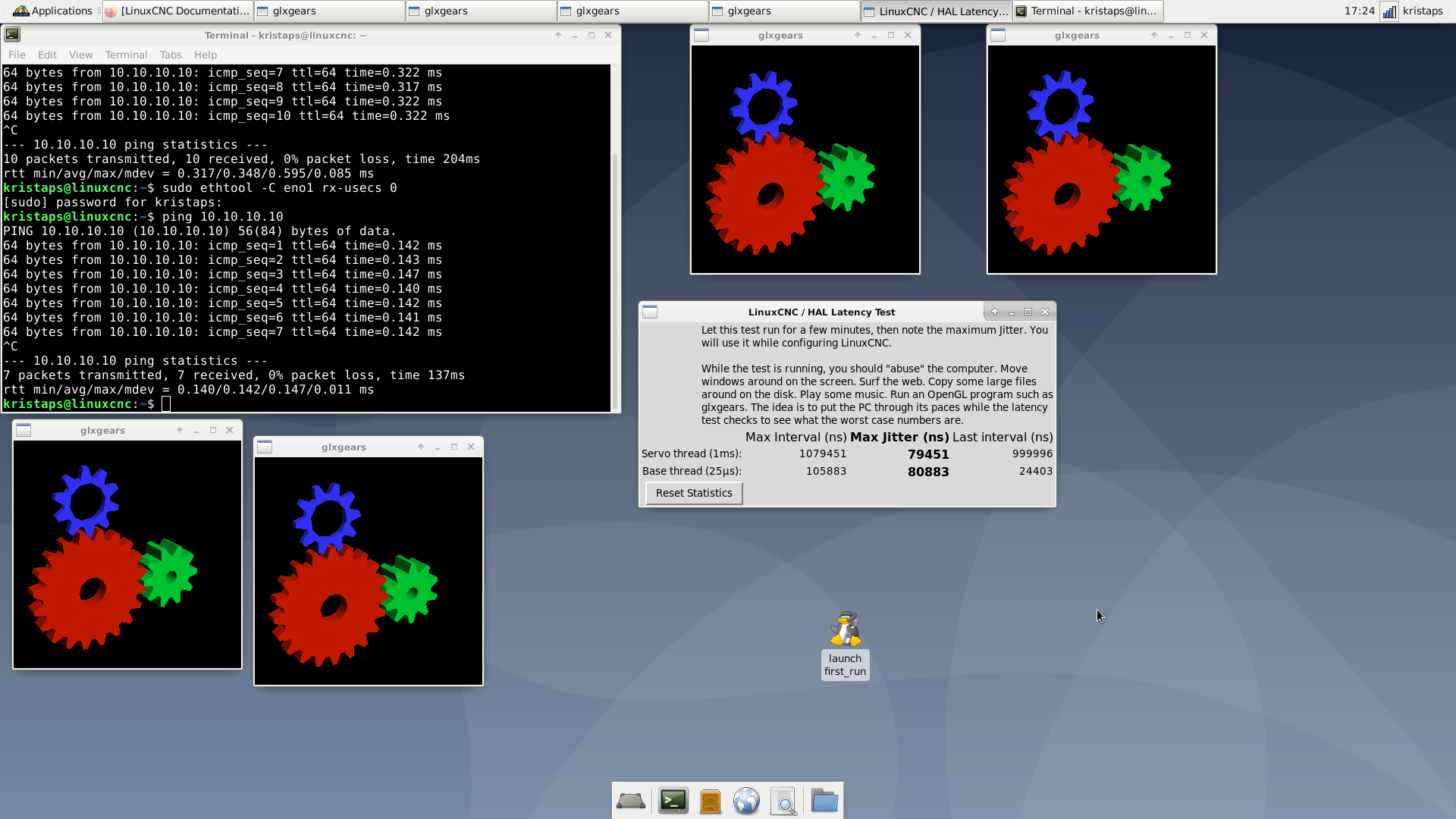Click the Servo thread max jitter value 79451
This screenshot has height=819, width=1456.
(928, 454)
